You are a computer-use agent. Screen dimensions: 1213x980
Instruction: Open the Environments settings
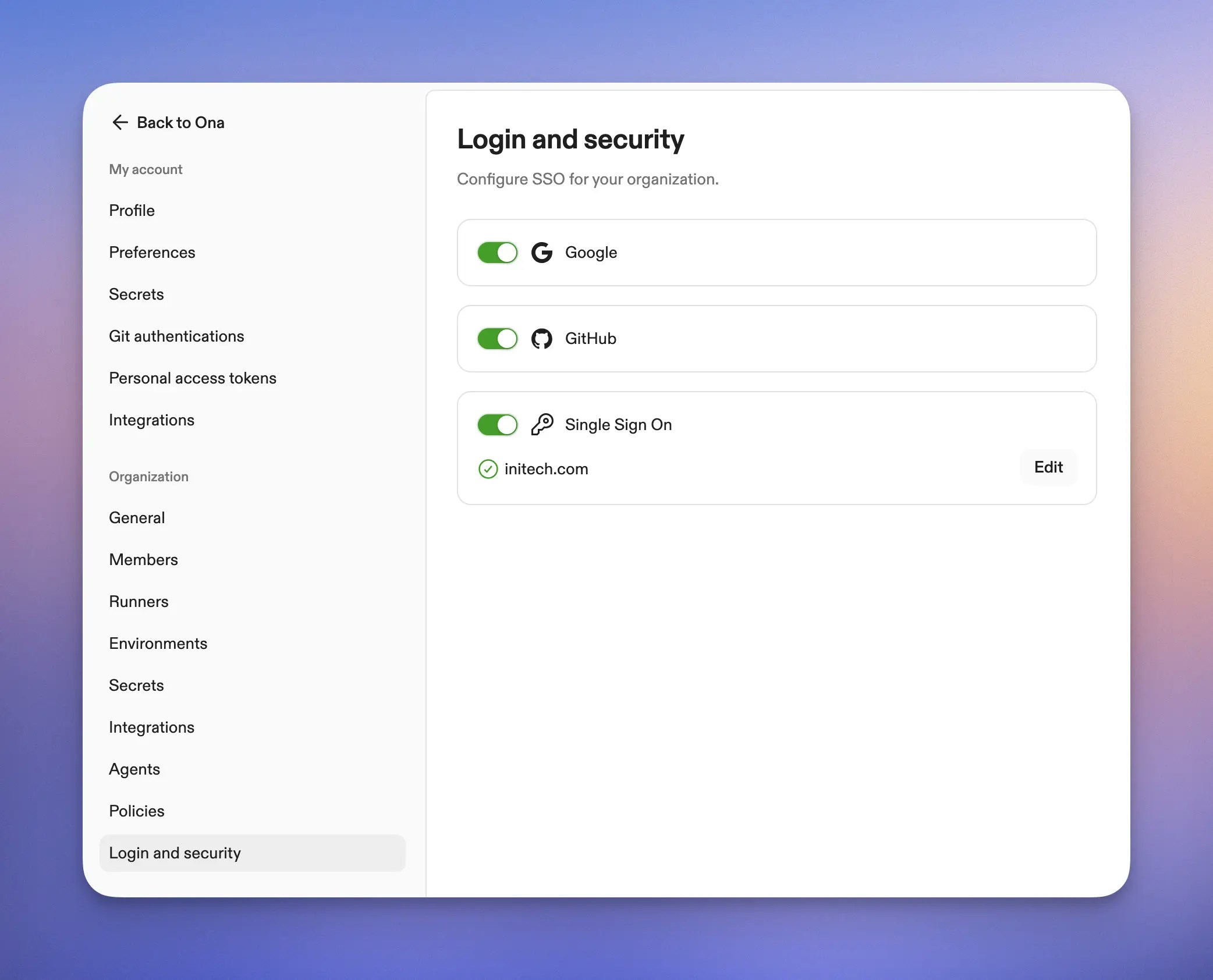click(x=158, y=644)
